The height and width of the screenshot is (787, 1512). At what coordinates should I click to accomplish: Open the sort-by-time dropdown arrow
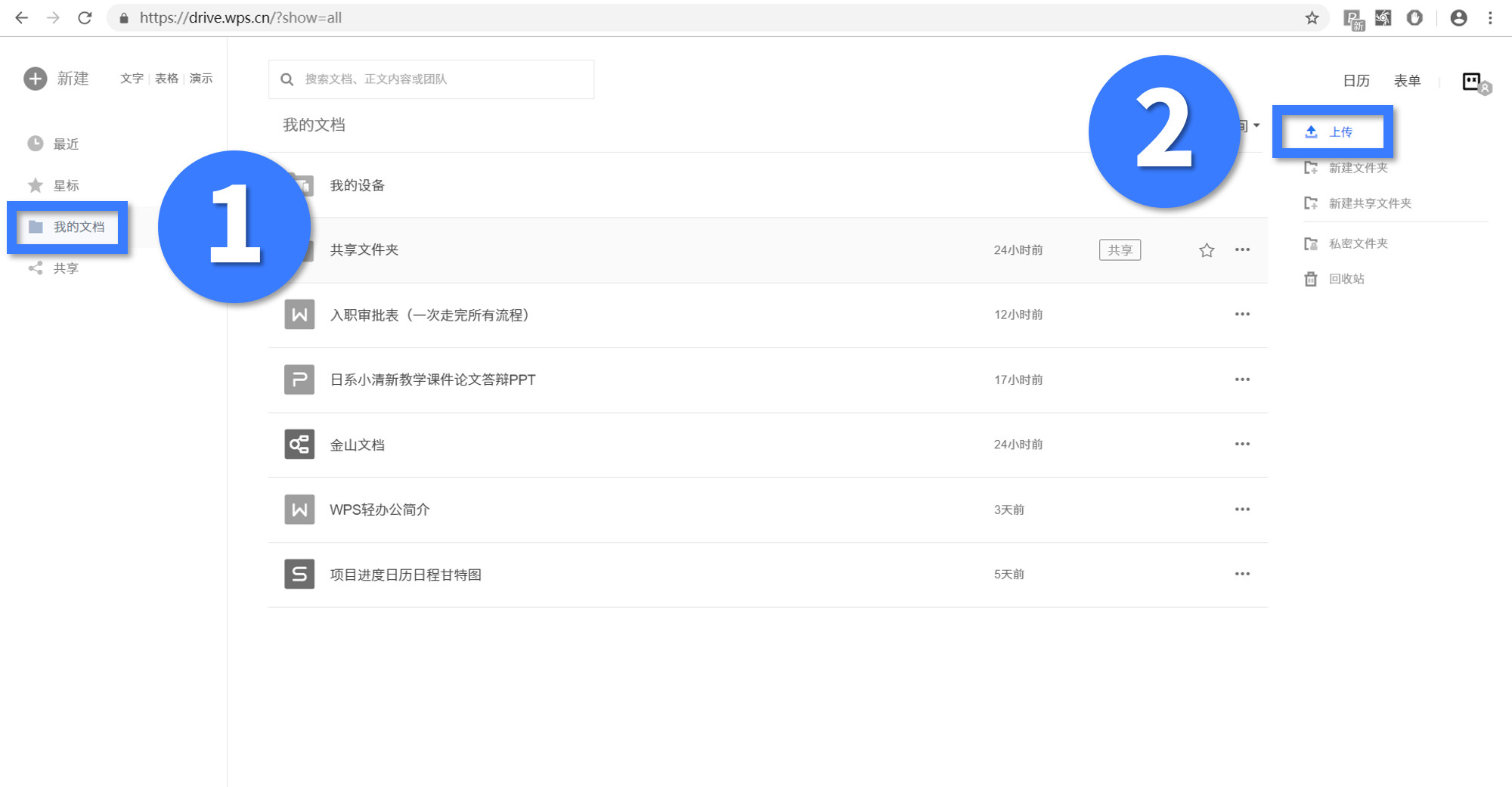tap(1256, 125)
